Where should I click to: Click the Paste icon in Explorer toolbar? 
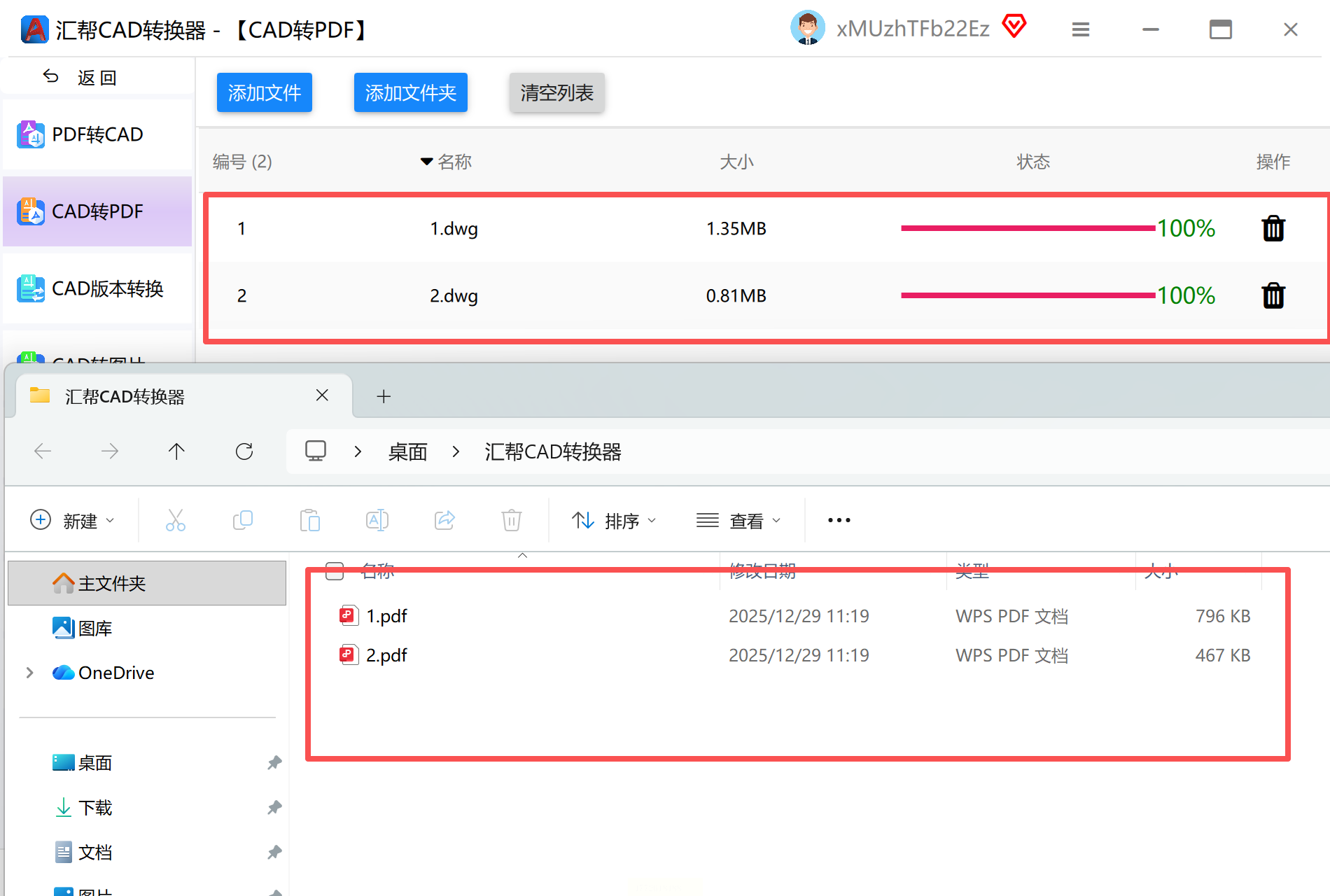[310, 520]
